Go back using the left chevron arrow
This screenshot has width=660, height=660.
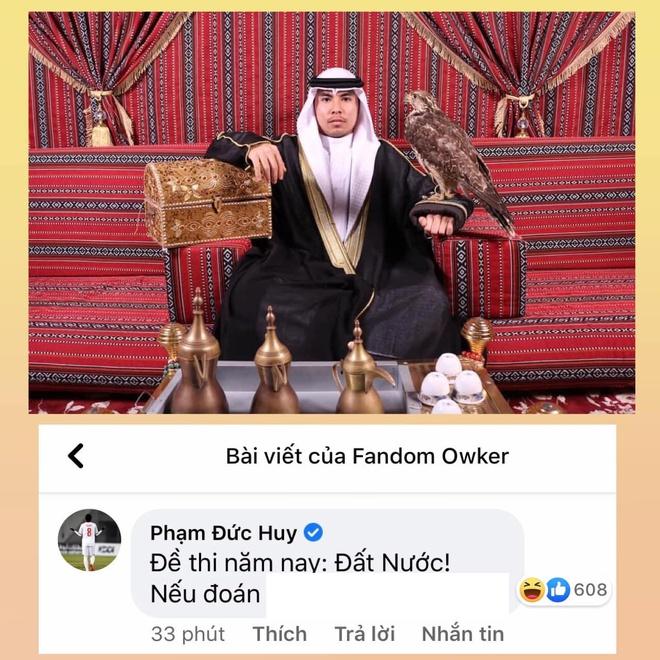76,456
